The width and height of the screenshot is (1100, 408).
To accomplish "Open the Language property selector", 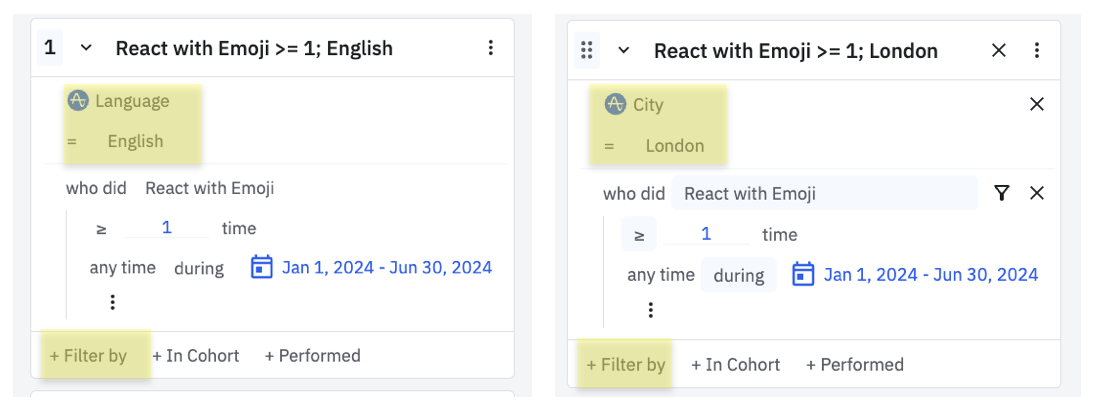I will [132, 101].
